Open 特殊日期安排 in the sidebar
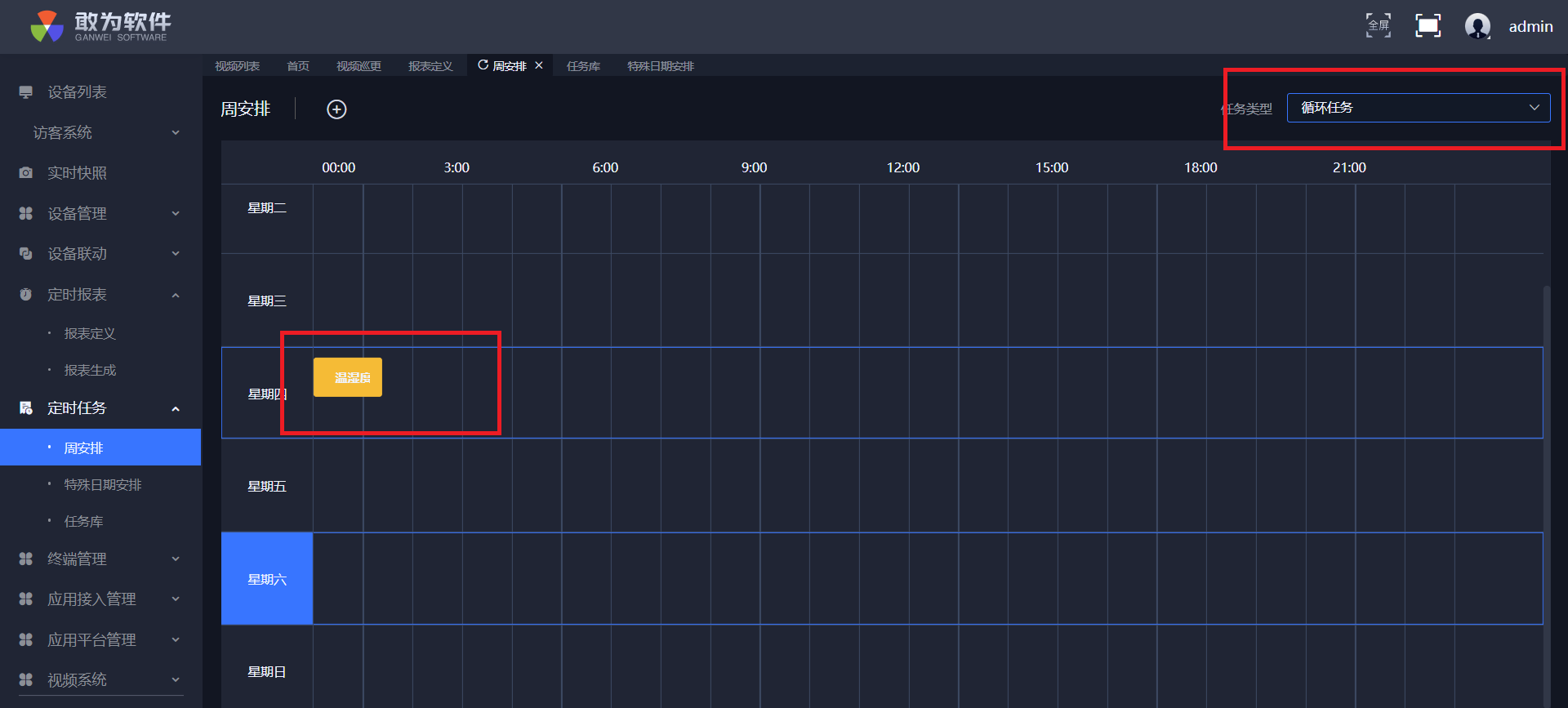Screen dimensions: 1568x708 click(103, 485)
